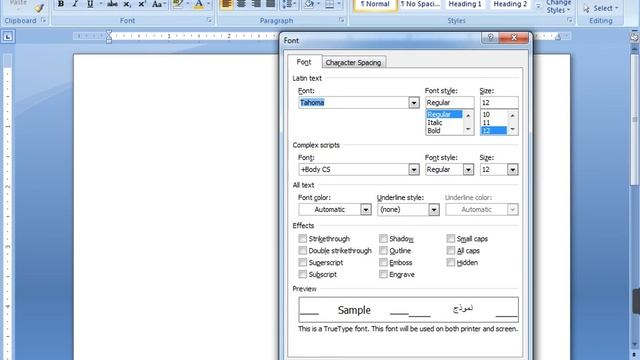Screen dimensions: 640x360
Task: Switch to the Character Spacing tab
Action: click(353, 62)
